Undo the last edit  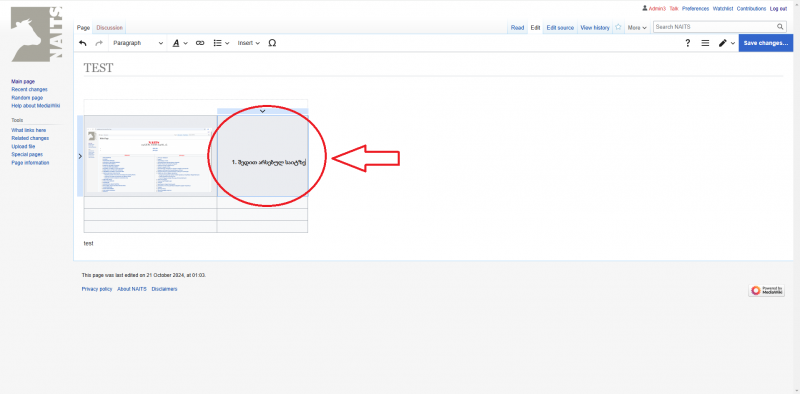(83, 43)
